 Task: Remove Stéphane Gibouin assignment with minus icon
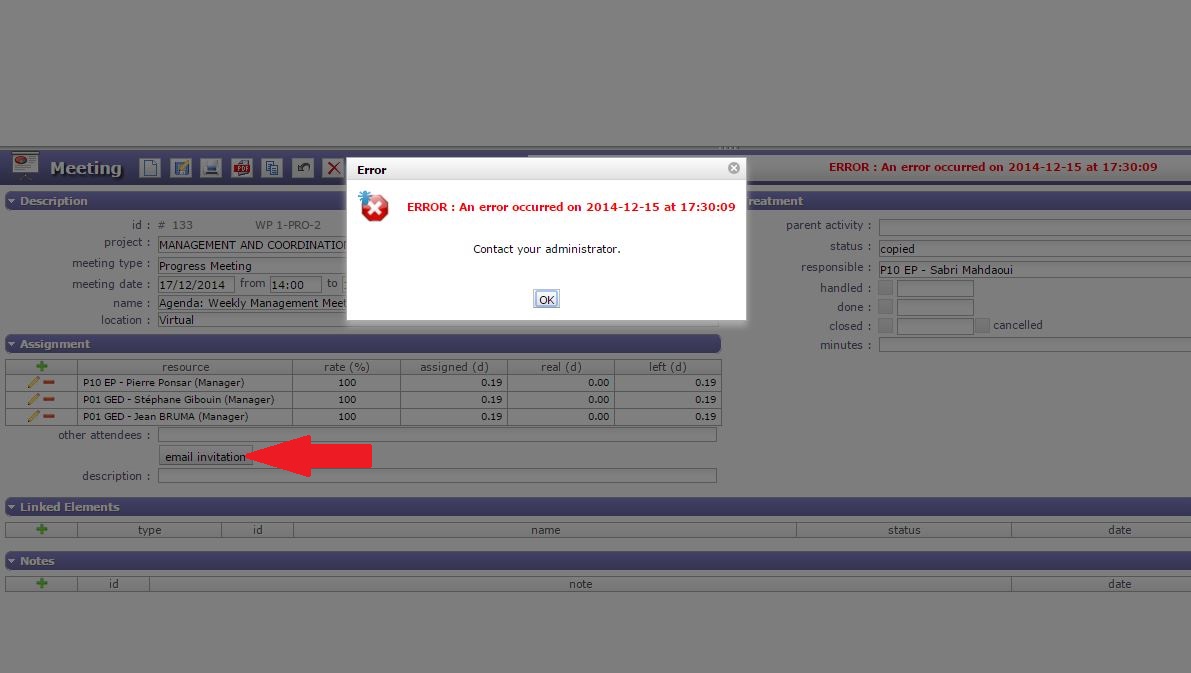pos(49,399)
